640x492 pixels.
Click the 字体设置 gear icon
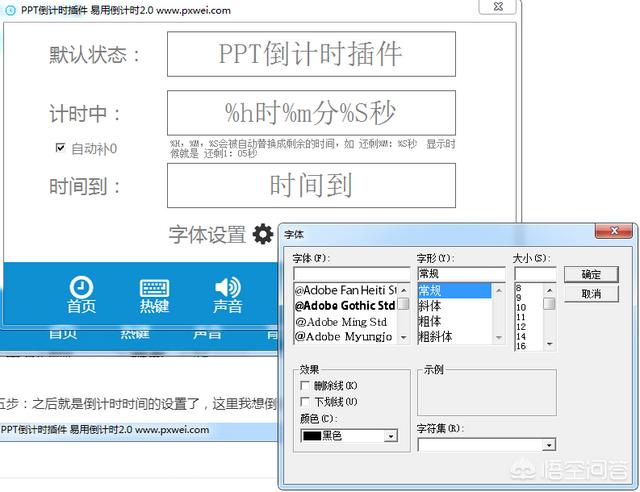[263, 234]
